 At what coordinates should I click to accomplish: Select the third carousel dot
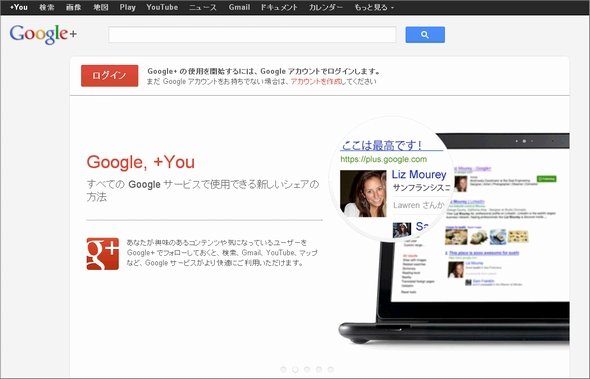307,369
